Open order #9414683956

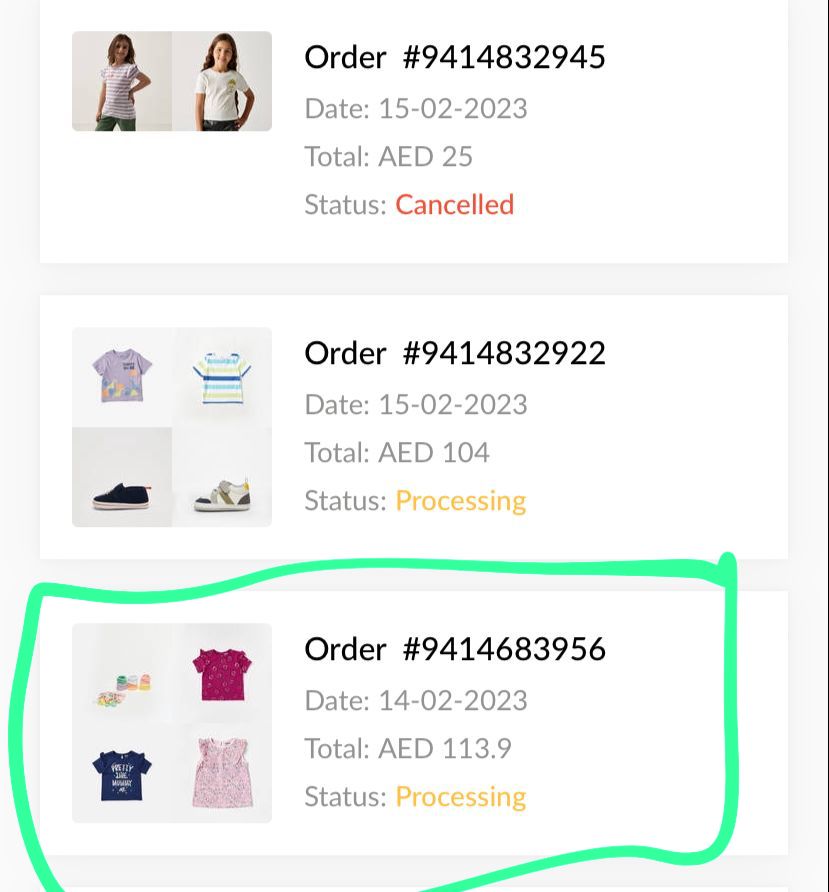tap(455, 649)
